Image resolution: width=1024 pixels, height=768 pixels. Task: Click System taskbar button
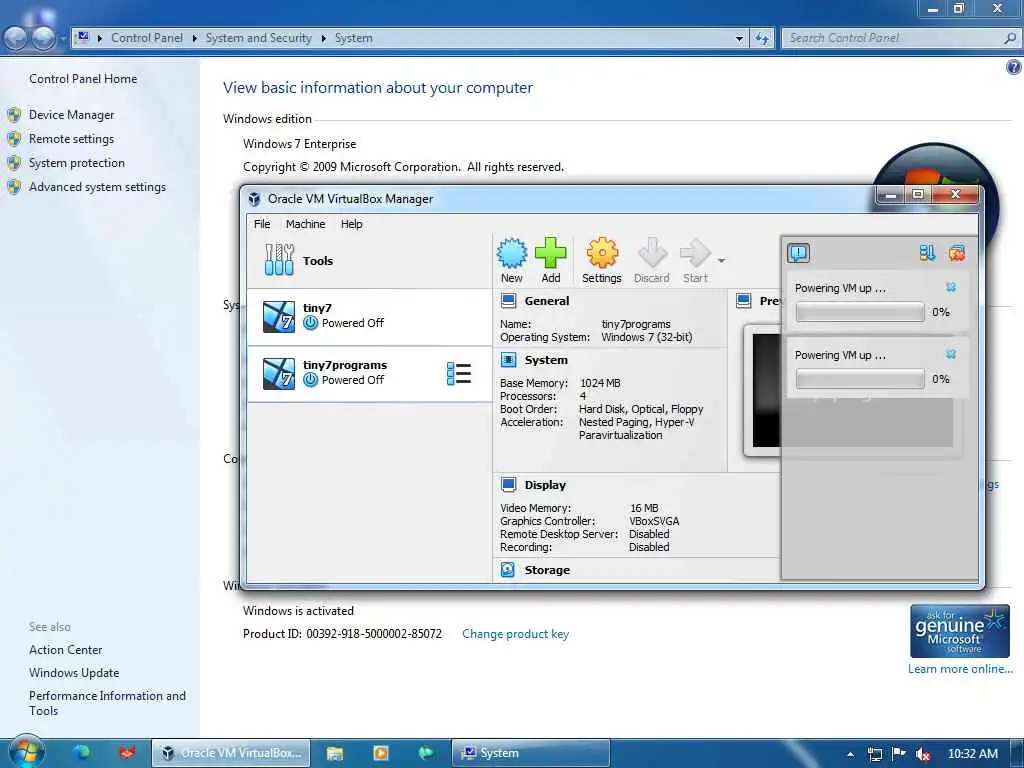pos(530,753)
